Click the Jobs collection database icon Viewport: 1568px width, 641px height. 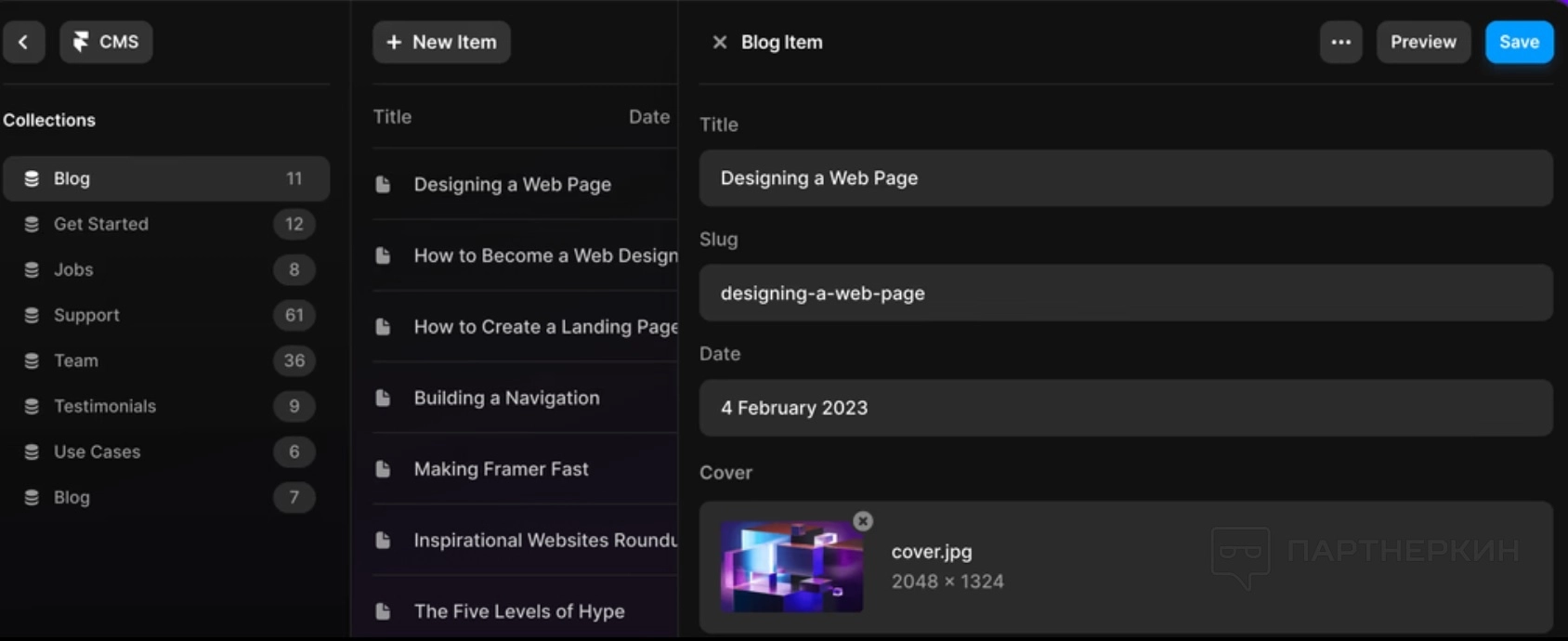pyautogui.click(x=32, y=269)
